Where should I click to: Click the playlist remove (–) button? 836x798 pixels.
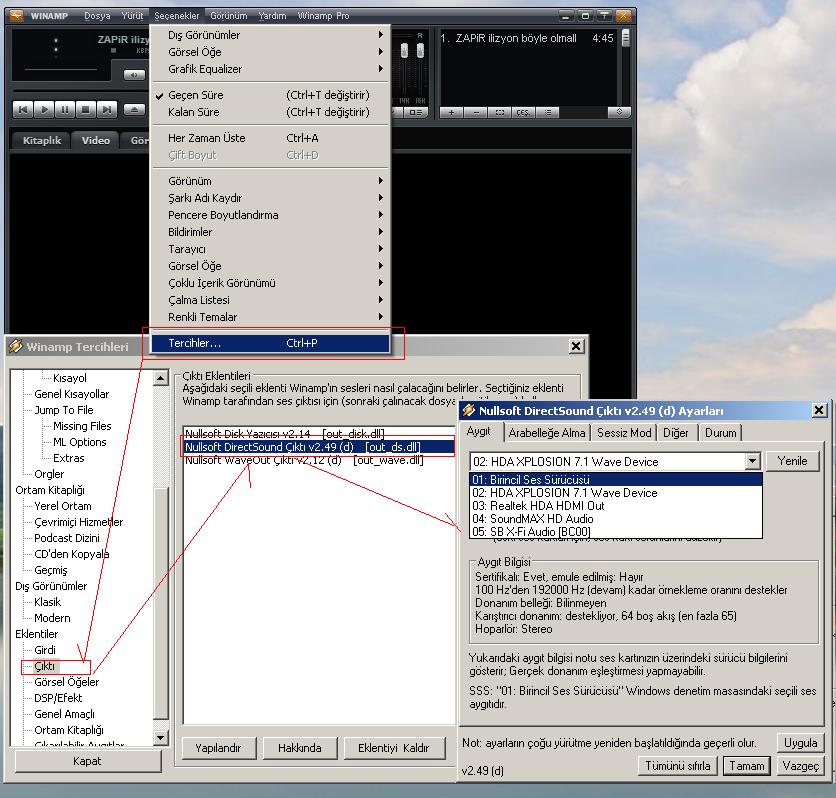pos(476,112)
